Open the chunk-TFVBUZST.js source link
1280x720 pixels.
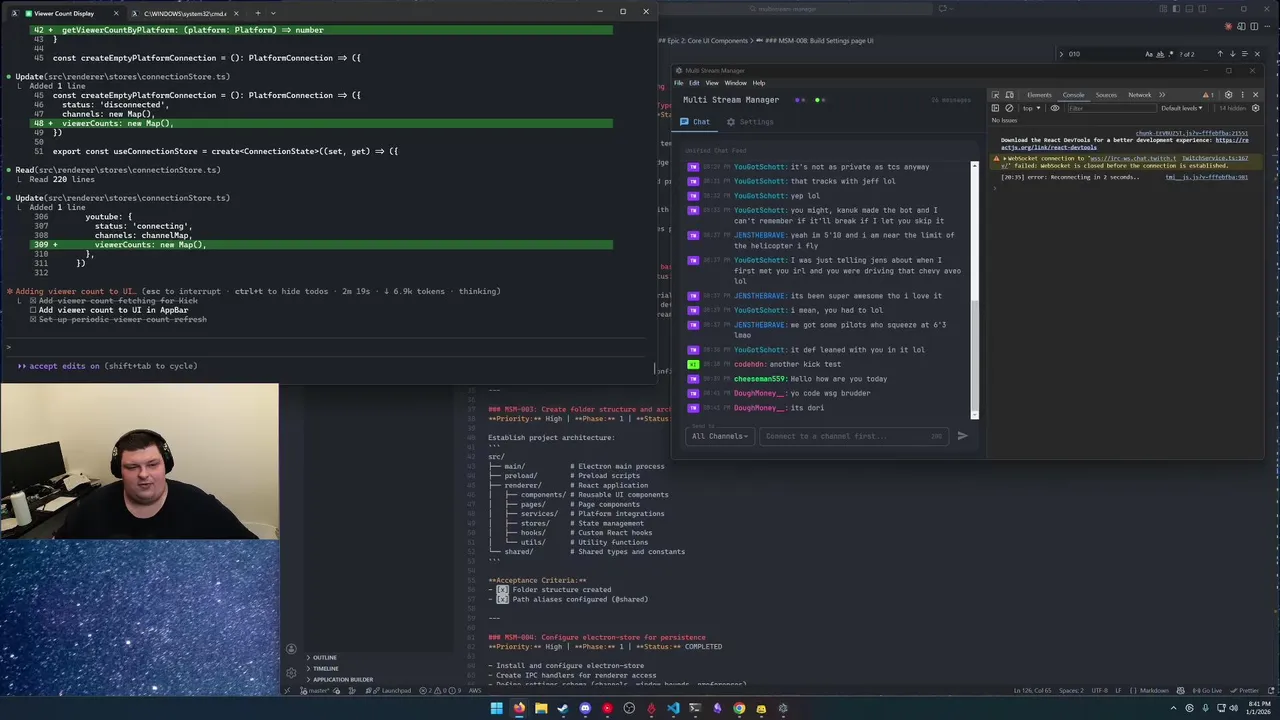point(1192,133)
